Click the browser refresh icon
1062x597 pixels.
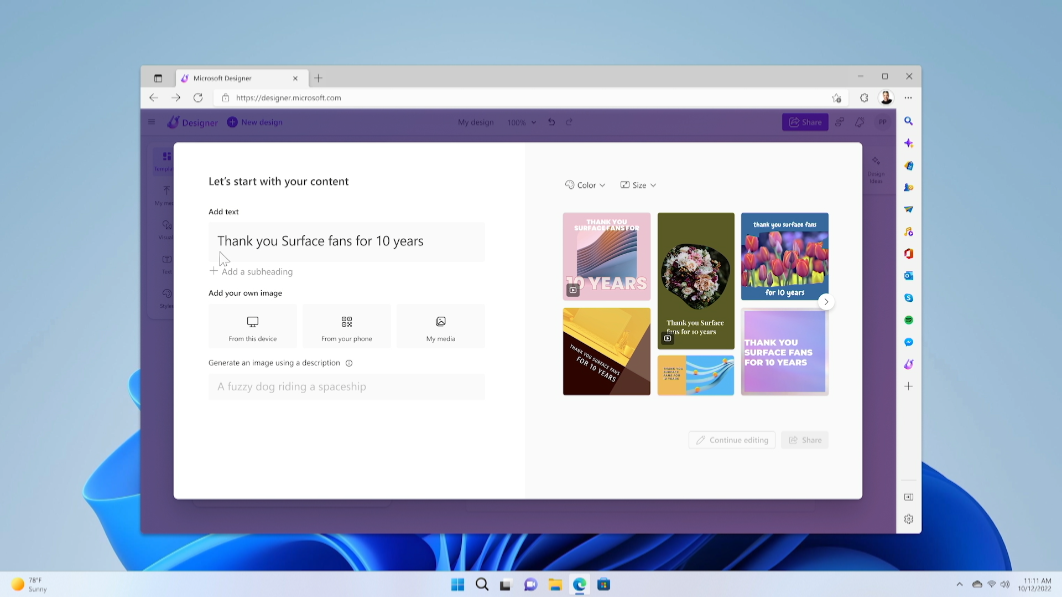198,98
